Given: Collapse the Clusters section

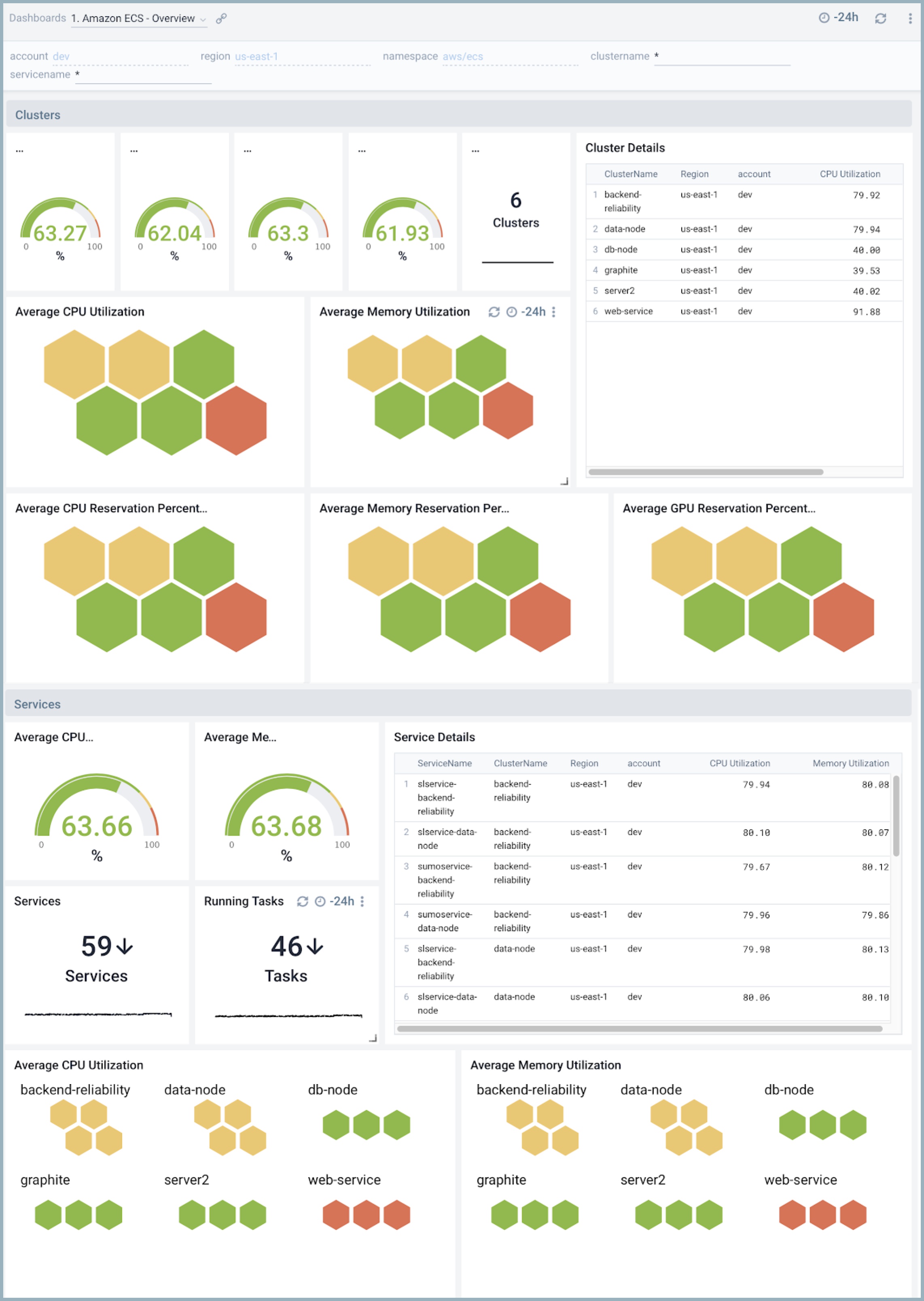Looking at the screenshot, I should click(x=38, y=114).
